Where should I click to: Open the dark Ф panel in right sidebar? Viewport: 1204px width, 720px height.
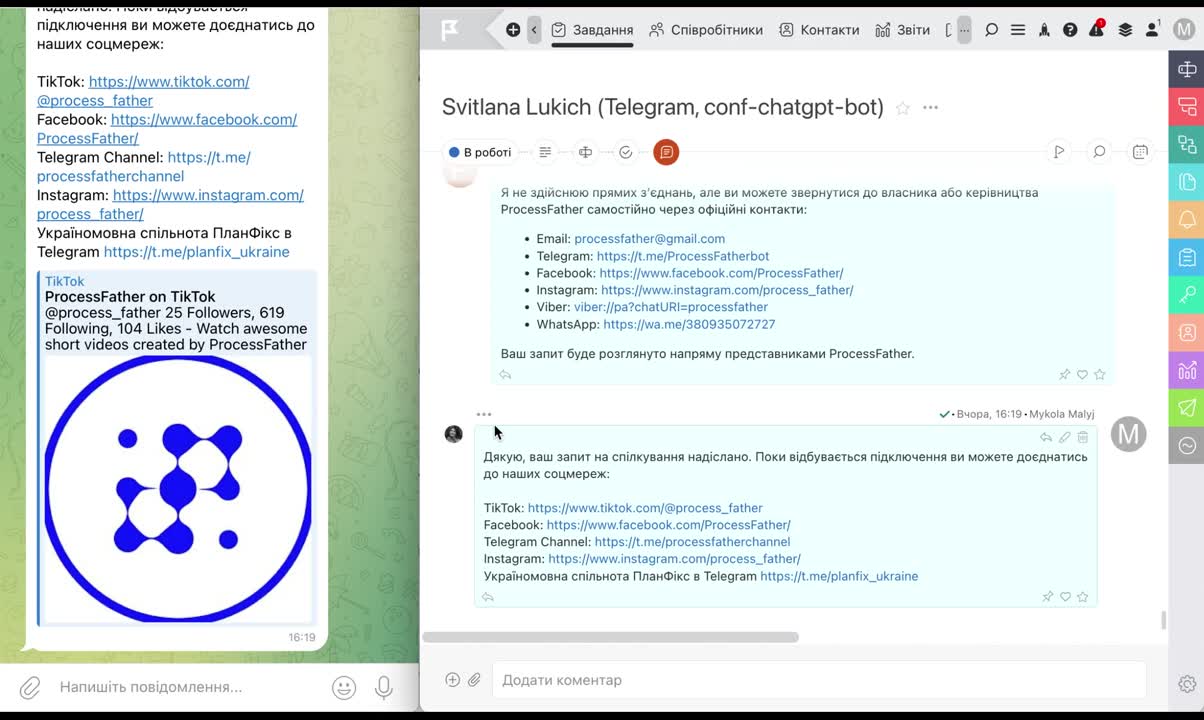click(x=1187, y=69)
